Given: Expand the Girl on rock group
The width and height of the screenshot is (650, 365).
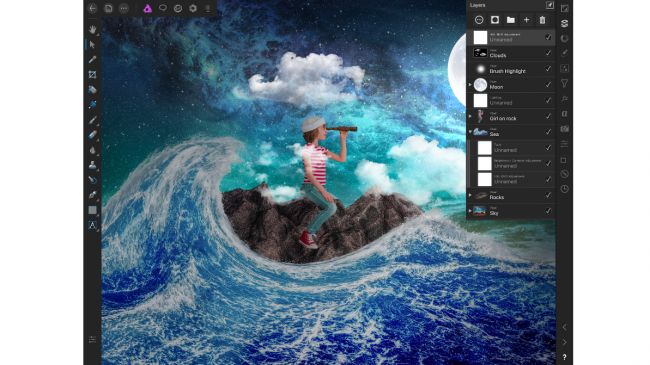Looking at the screenshot, I should click(470, 116).
